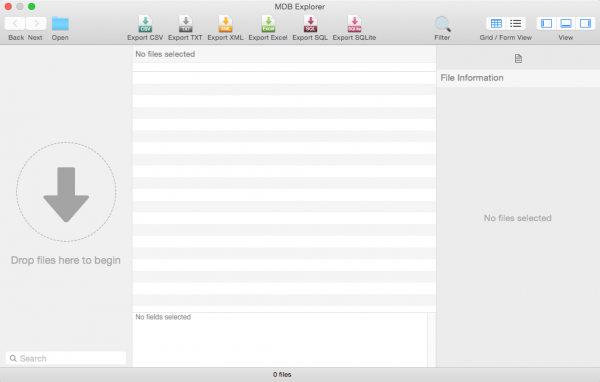Click the Export SQLite icon
Screen dimensions: 600x382
pyautogui.click(x=354, y=24)
